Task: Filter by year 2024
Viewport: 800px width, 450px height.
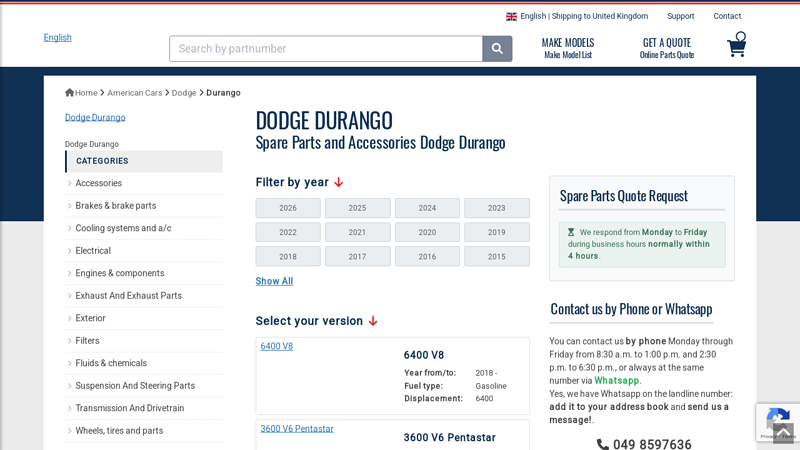Action: pos(427,208)
